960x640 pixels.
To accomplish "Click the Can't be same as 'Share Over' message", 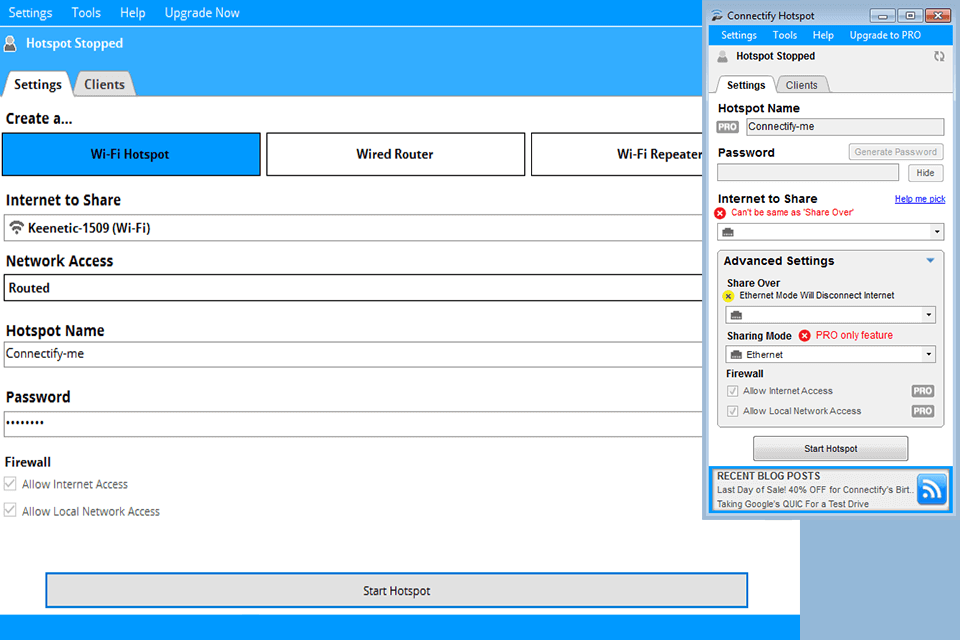I will 792,213.
